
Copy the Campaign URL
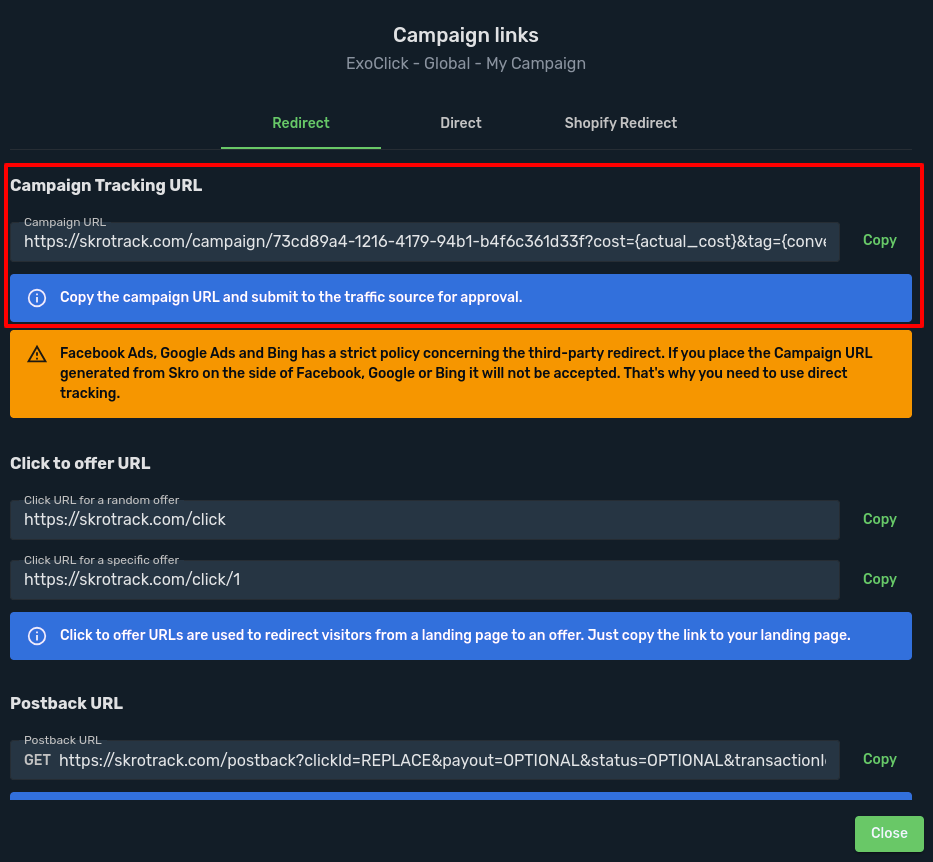coord(879,240)
